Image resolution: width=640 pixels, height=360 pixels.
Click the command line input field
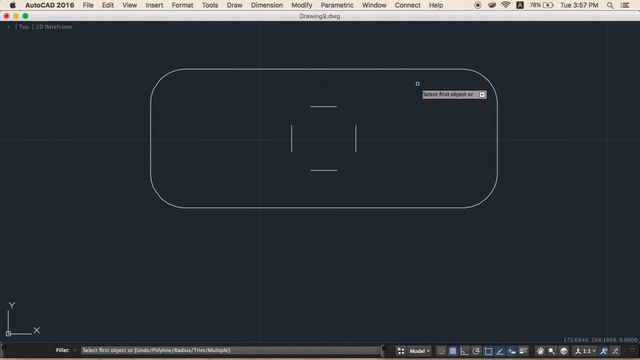click(231, 350)
